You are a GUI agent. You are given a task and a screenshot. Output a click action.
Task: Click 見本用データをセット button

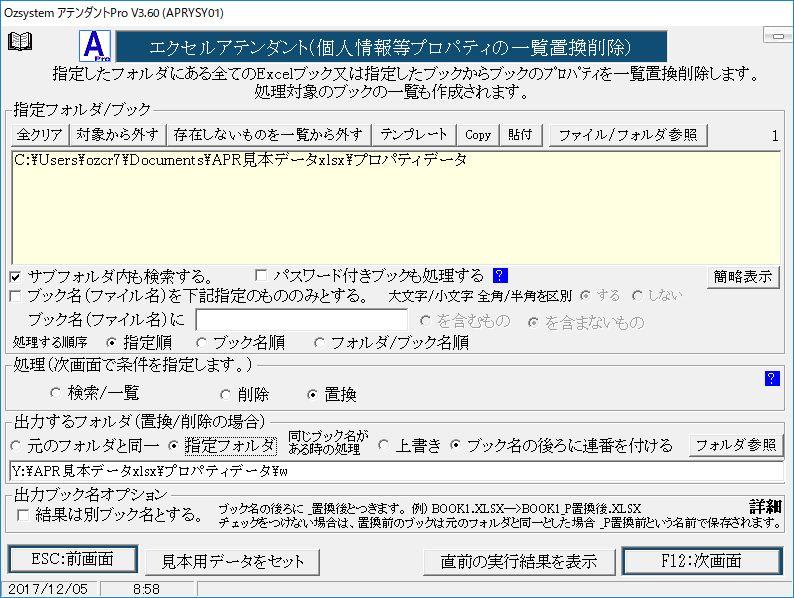click(232, 562)
